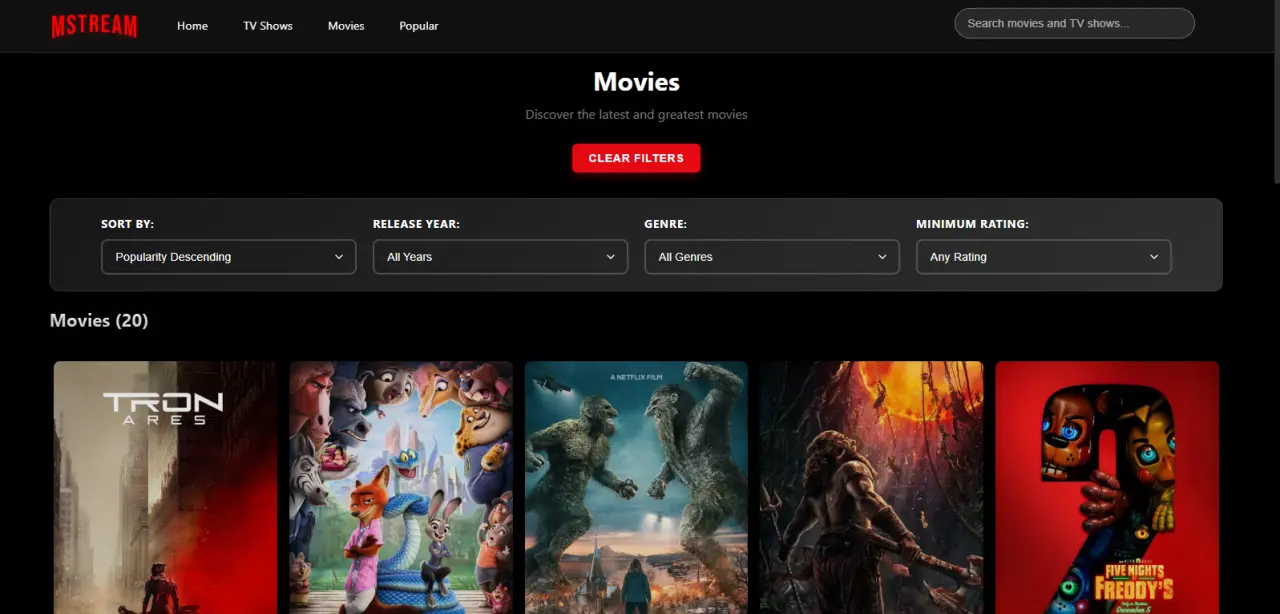Click the MSTREAM logo
The image size is (1280, 614).
[x=94, y=25]
